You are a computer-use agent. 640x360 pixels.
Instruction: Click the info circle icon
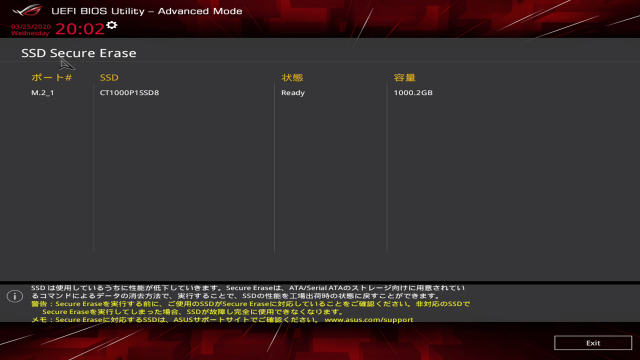click(15, 296)
